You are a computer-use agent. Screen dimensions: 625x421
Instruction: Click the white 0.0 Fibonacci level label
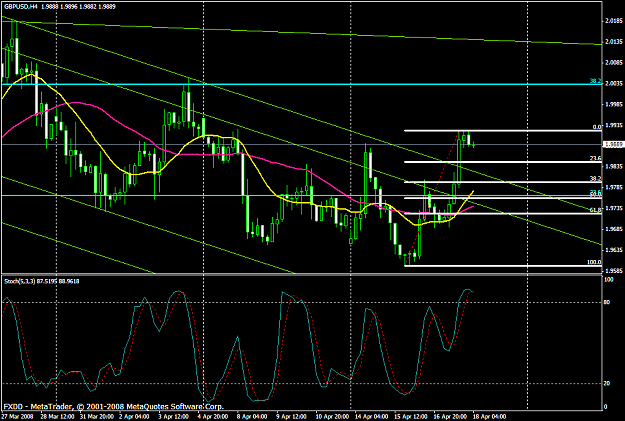tap(597, 127)
